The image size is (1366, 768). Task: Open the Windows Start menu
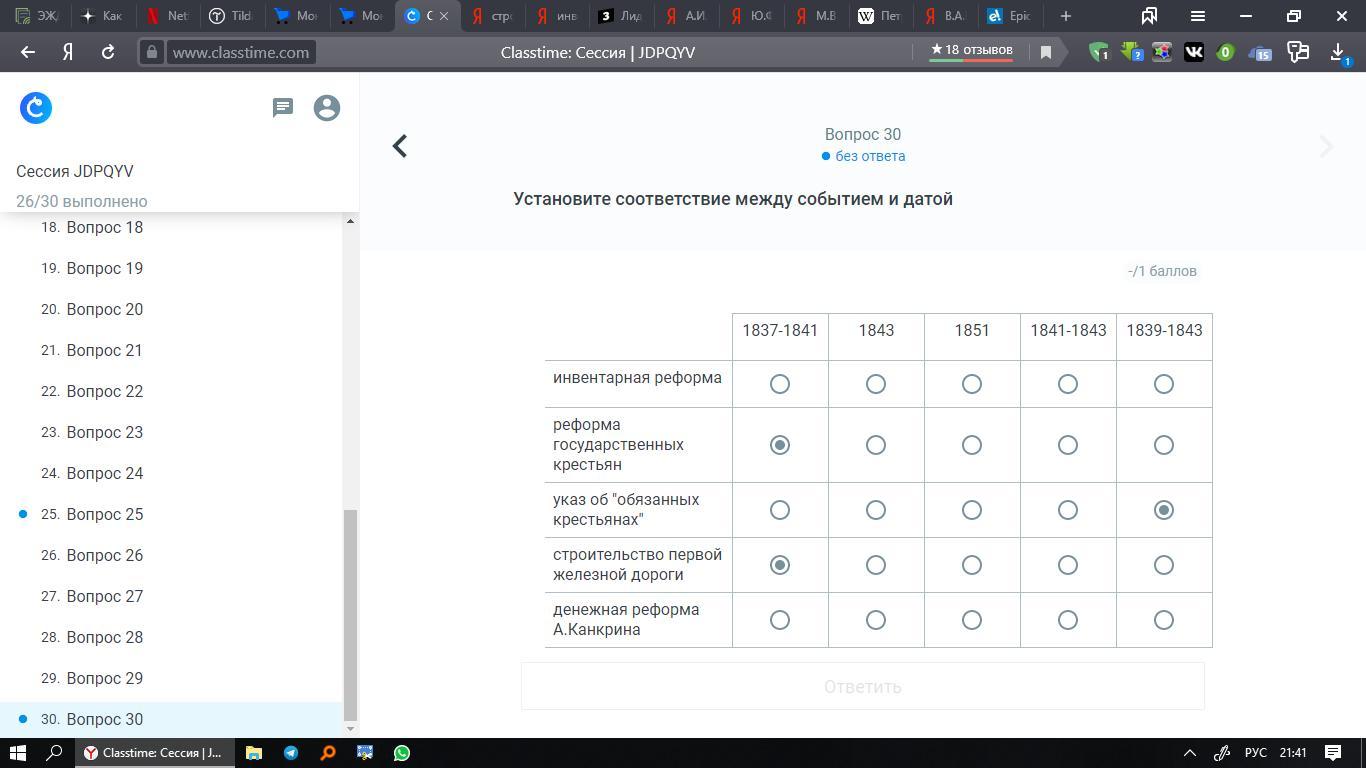click(x=17, y=753)
